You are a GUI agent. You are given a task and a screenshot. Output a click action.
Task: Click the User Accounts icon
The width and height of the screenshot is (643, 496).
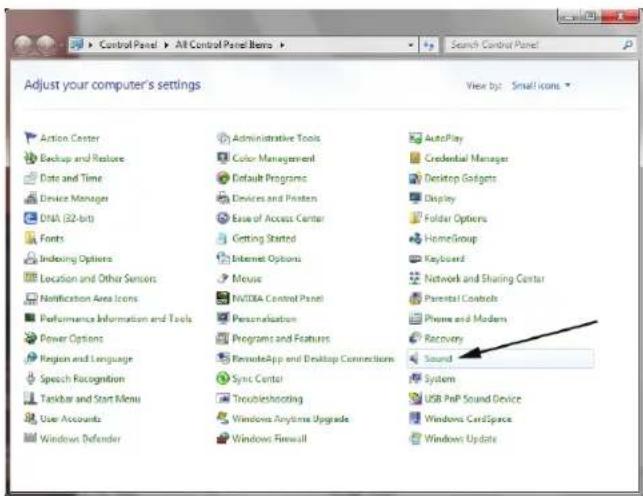click(x=30, y=419)
